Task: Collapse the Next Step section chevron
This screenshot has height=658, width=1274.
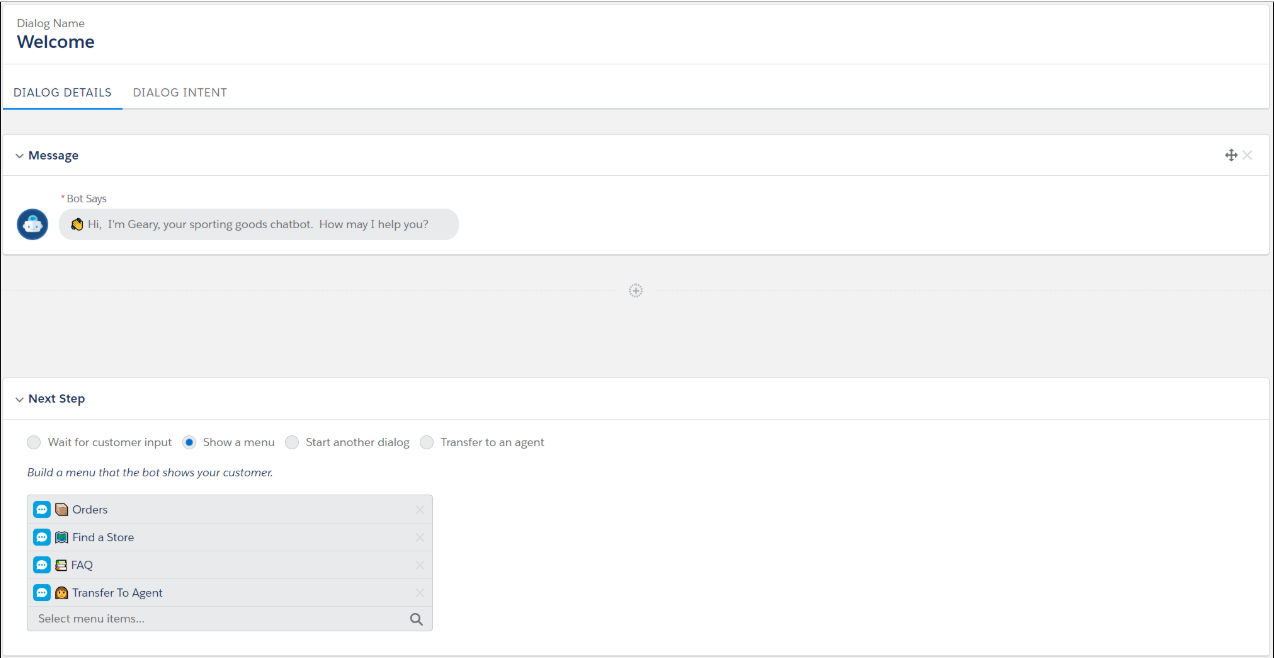Action: click(x=19, y=399)
